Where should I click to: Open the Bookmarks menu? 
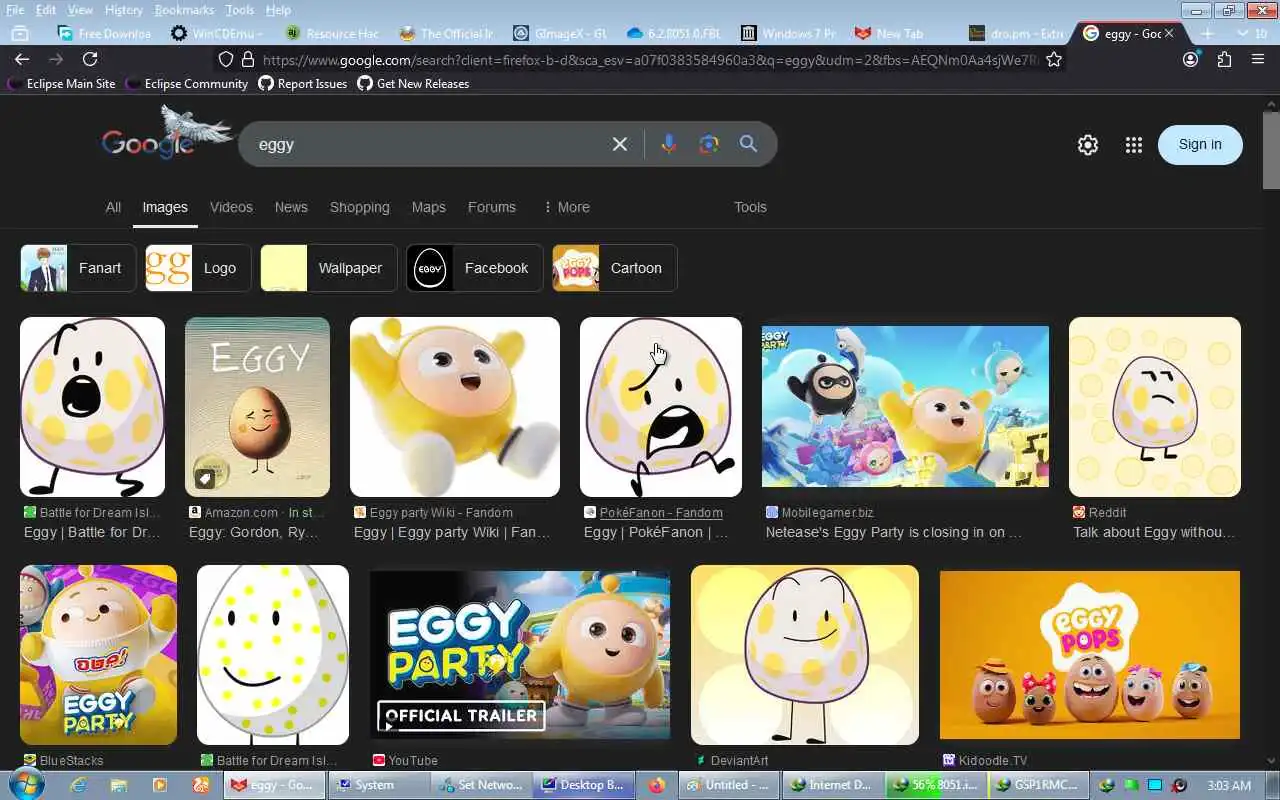tap(184, 10)
